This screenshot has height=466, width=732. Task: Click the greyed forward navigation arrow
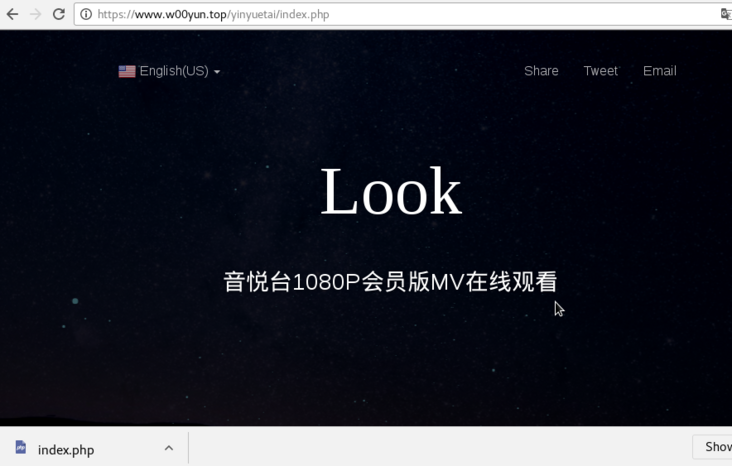pyautogui.click(x=35, y=14)
